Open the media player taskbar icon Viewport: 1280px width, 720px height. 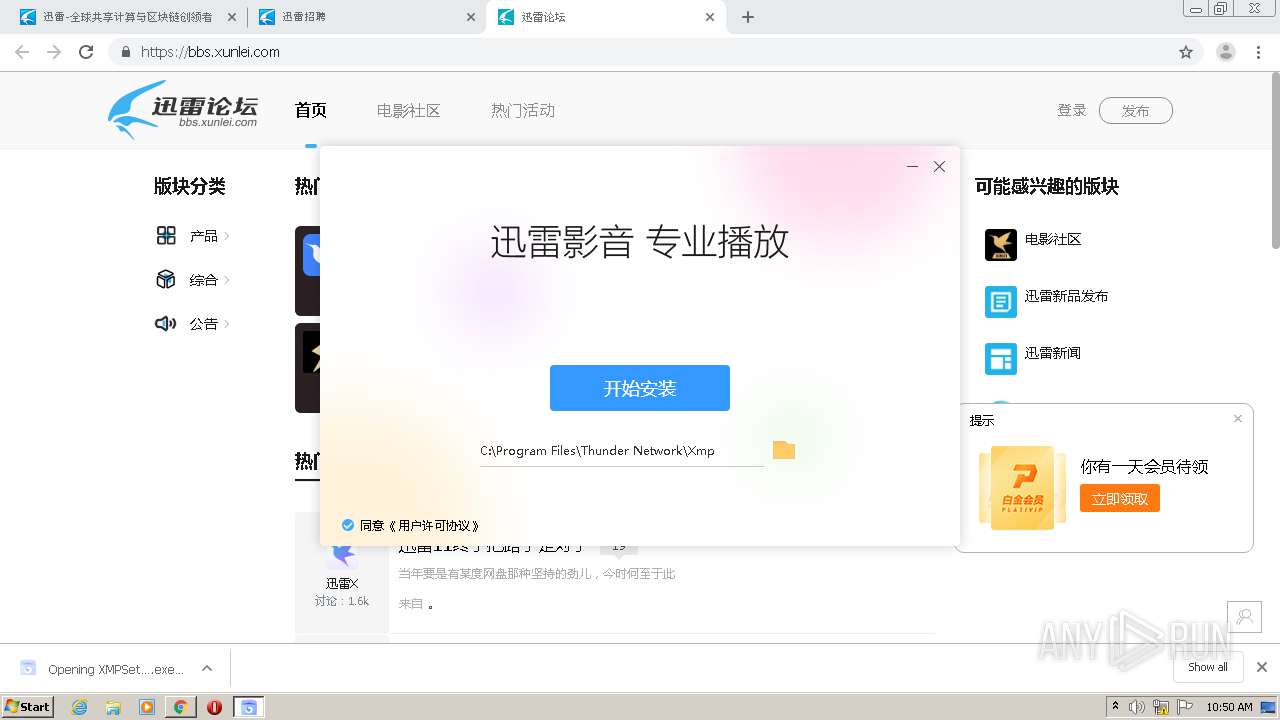coord(147,707)
